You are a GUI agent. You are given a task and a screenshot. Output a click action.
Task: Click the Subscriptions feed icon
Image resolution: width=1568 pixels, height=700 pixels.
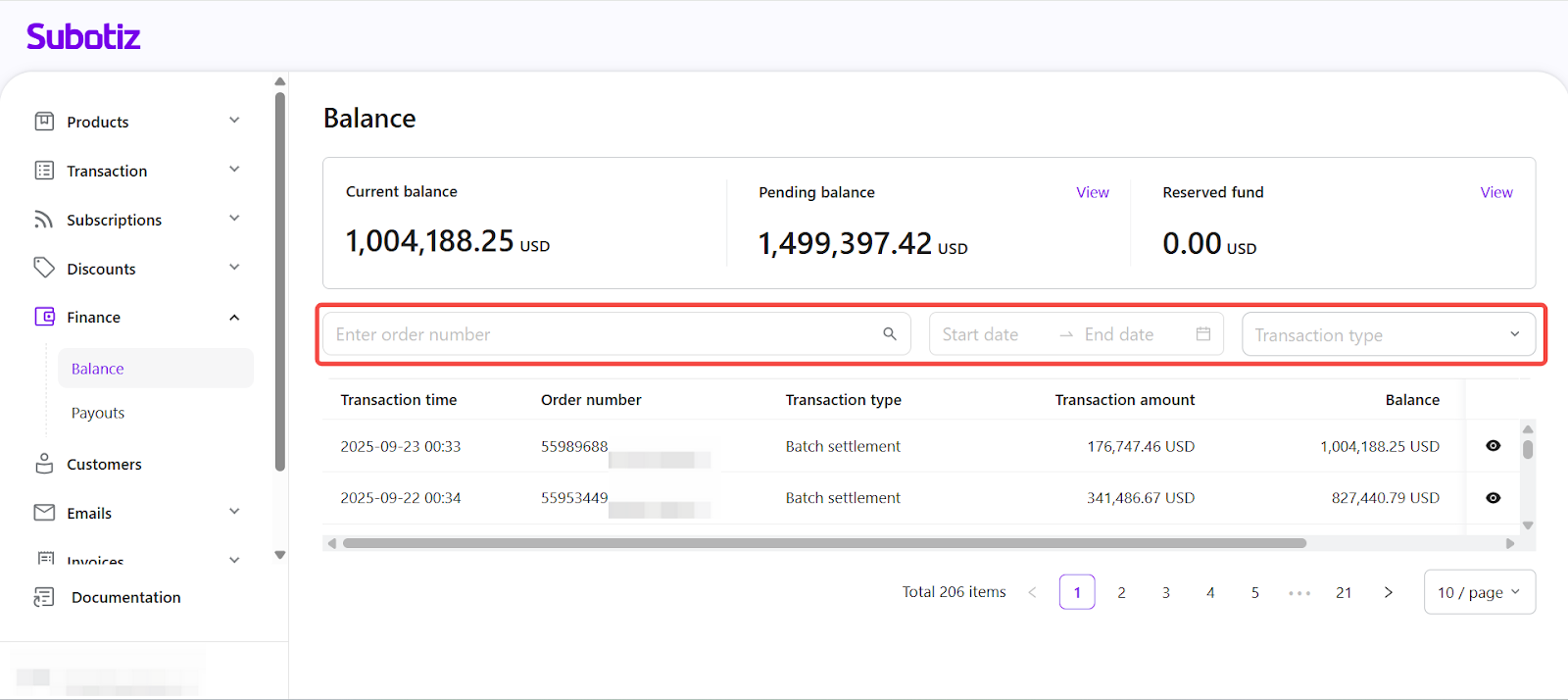point(44,220)
